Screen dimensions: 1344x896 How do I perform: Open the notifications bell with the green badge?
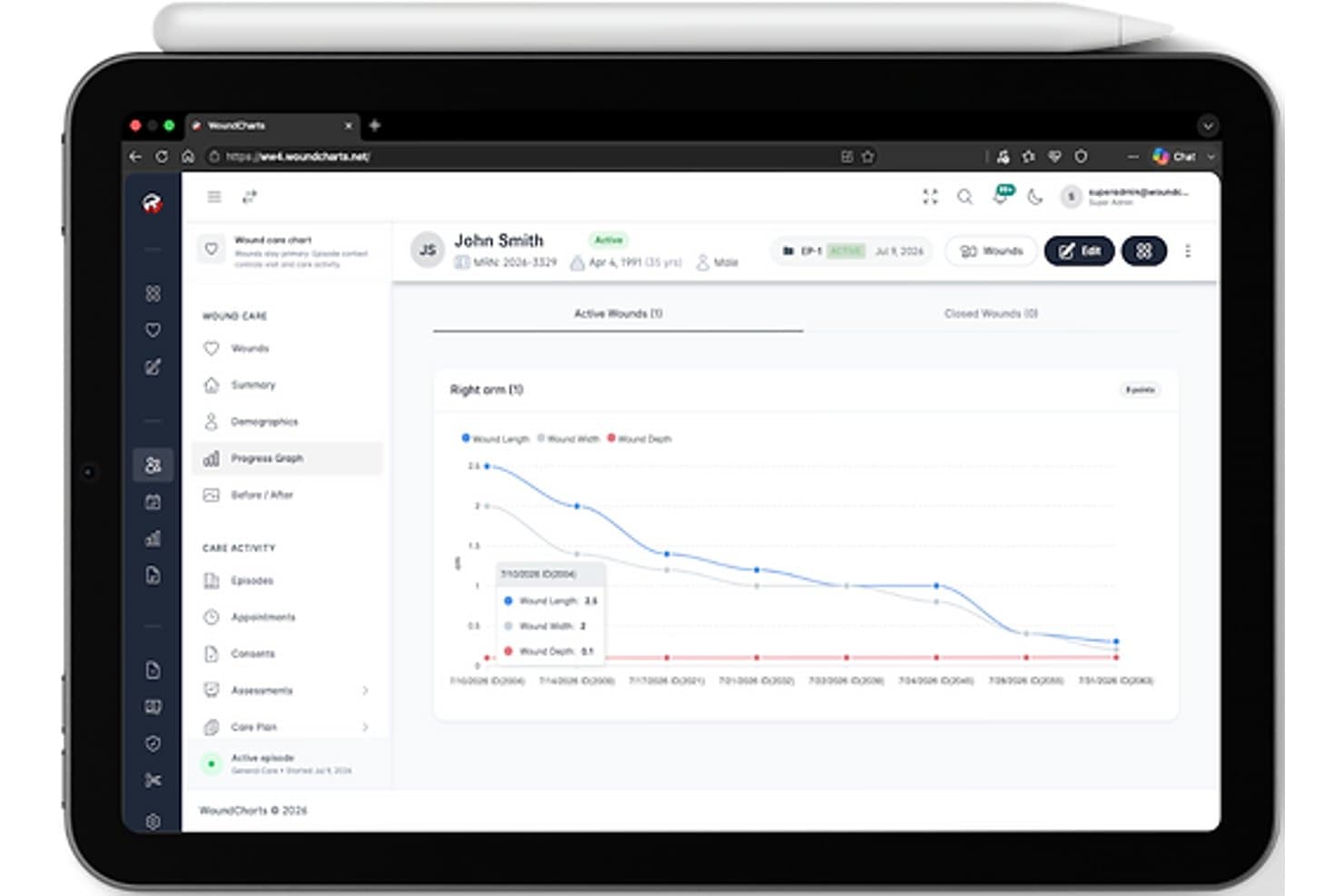[1001, 195]
